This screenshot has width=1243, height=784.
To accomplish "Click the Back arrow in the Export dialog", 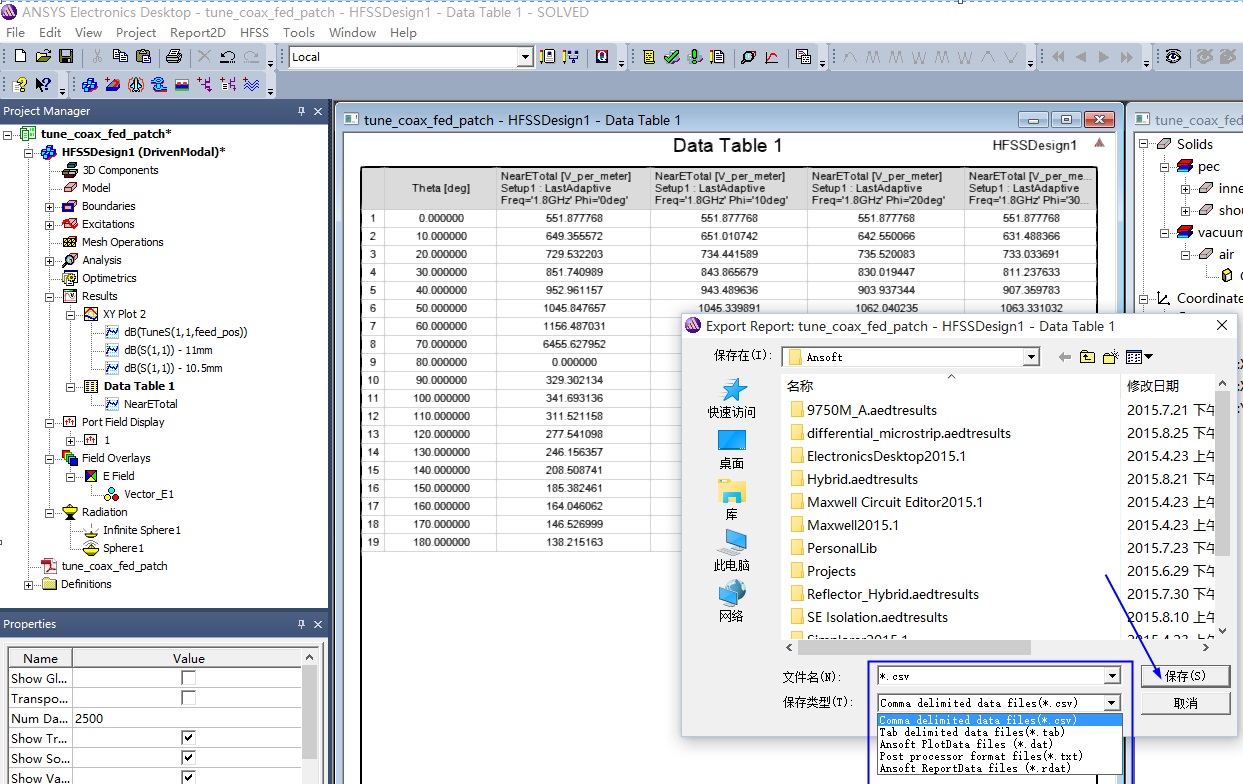I will 1064,357.
